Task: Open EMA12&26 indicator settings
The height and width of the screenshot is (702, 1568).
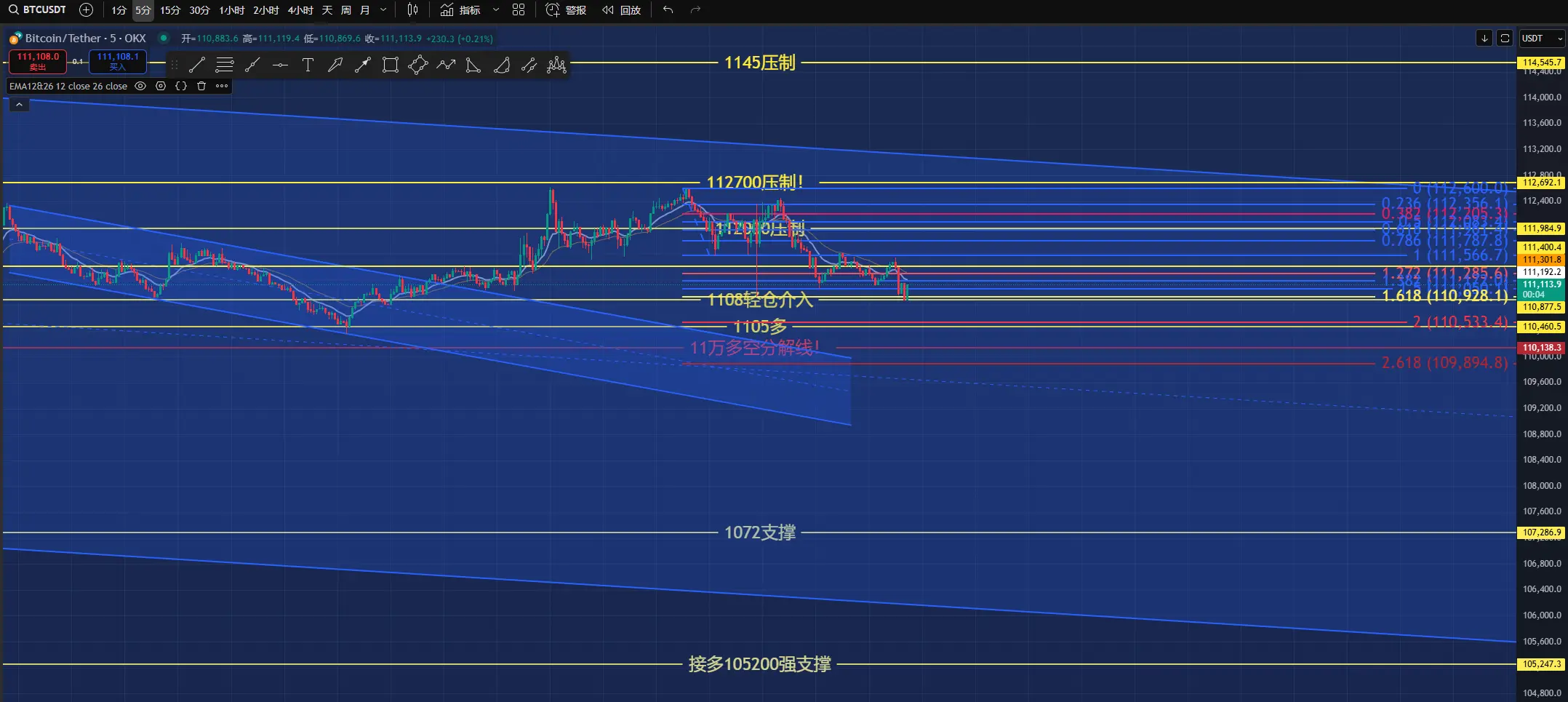Action: tap(161, 86)
